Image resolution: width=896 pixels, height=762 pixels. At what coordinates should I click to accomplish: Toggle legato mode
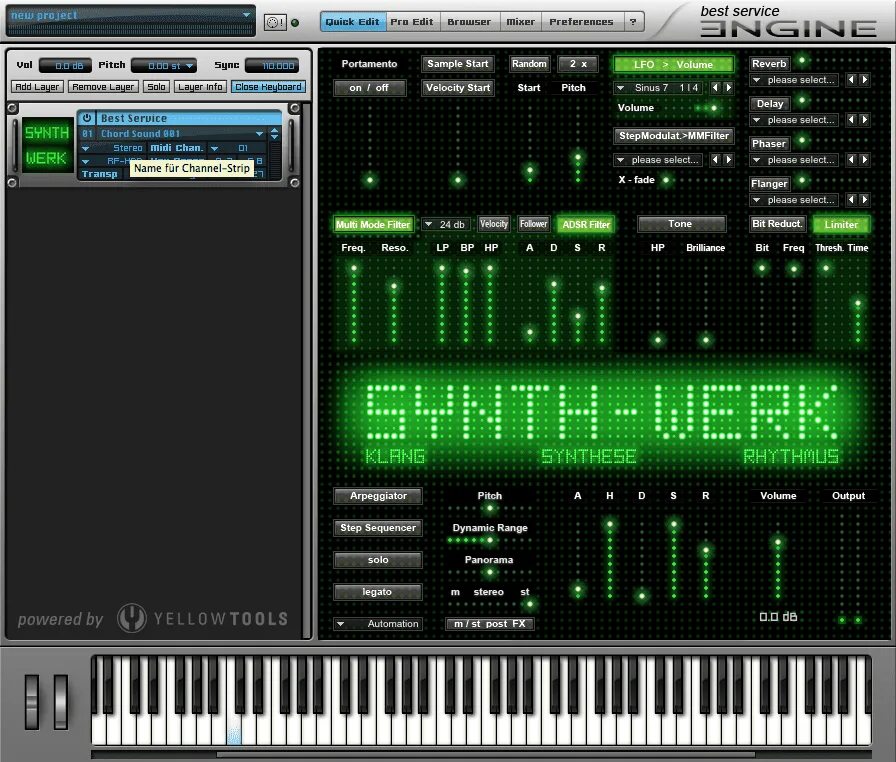[x=378, y=592]
